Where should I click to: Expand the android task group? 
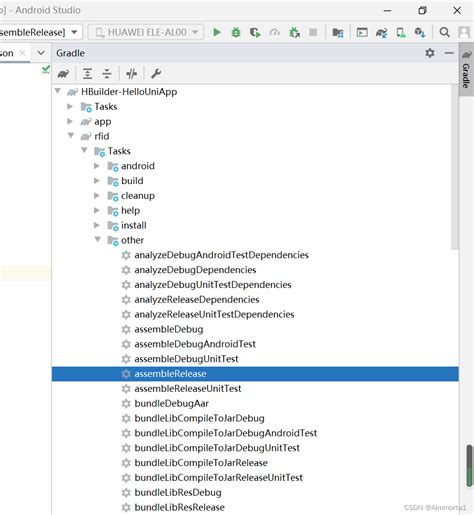(x=97, y=166)
